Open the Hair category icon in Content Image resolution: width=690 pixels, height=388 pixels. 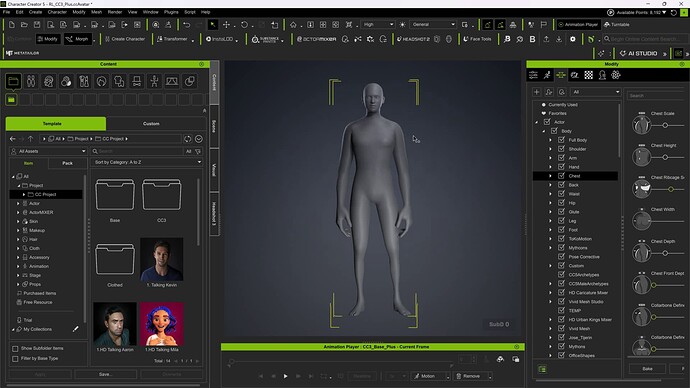102,81
